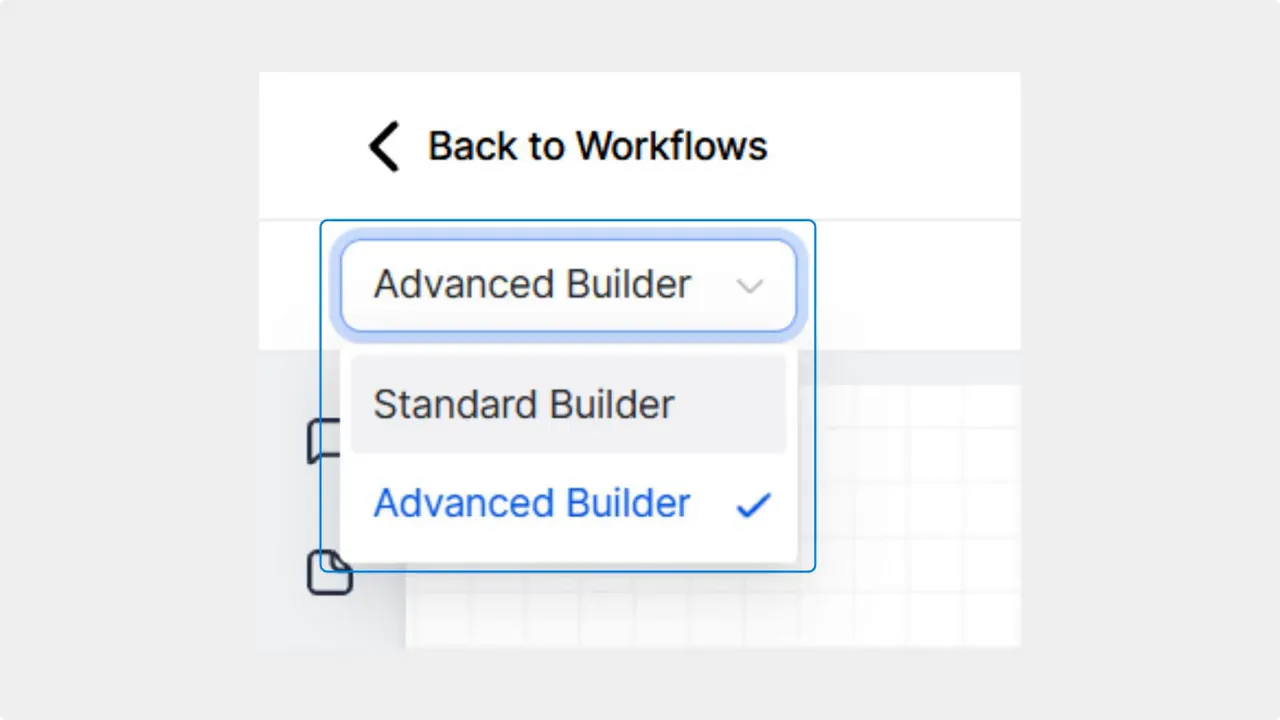Click the left-pointing chevron before Back to Workflows
Screen dimensions: 1280x720
pyautogui.click(x=384, y=146)
